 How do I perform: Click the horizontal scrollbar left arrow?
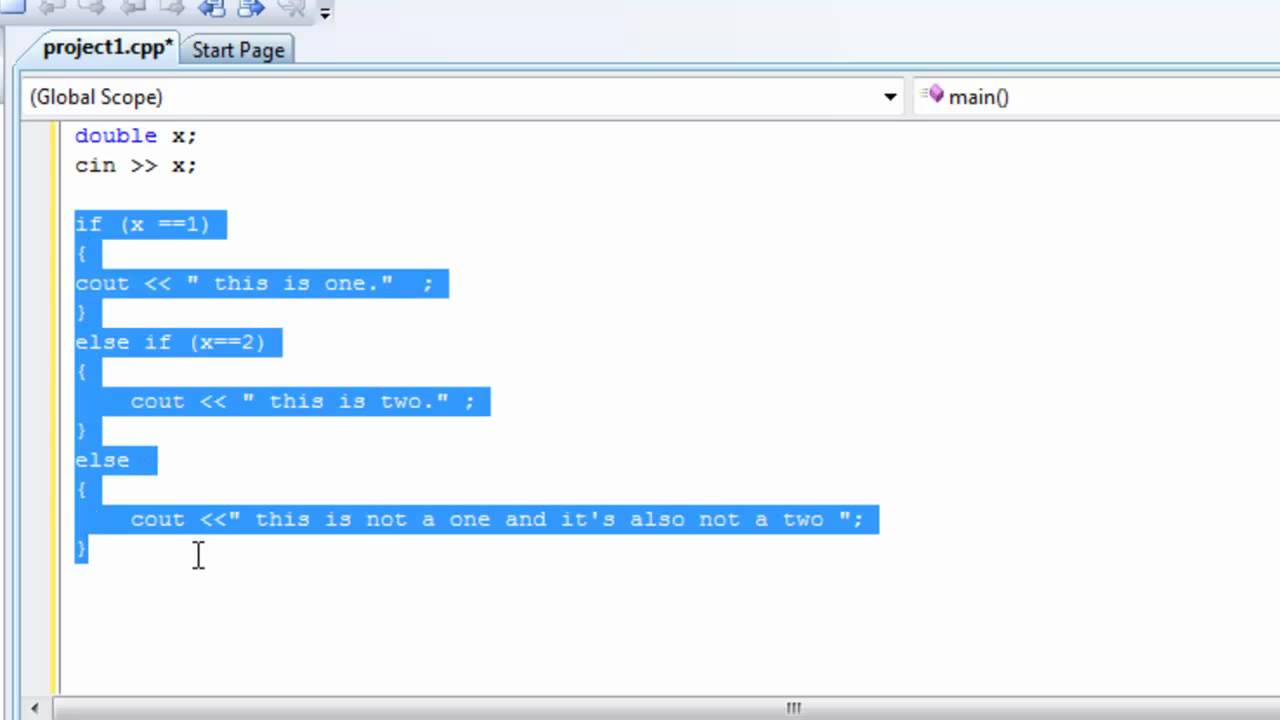(x=35, y=708)
